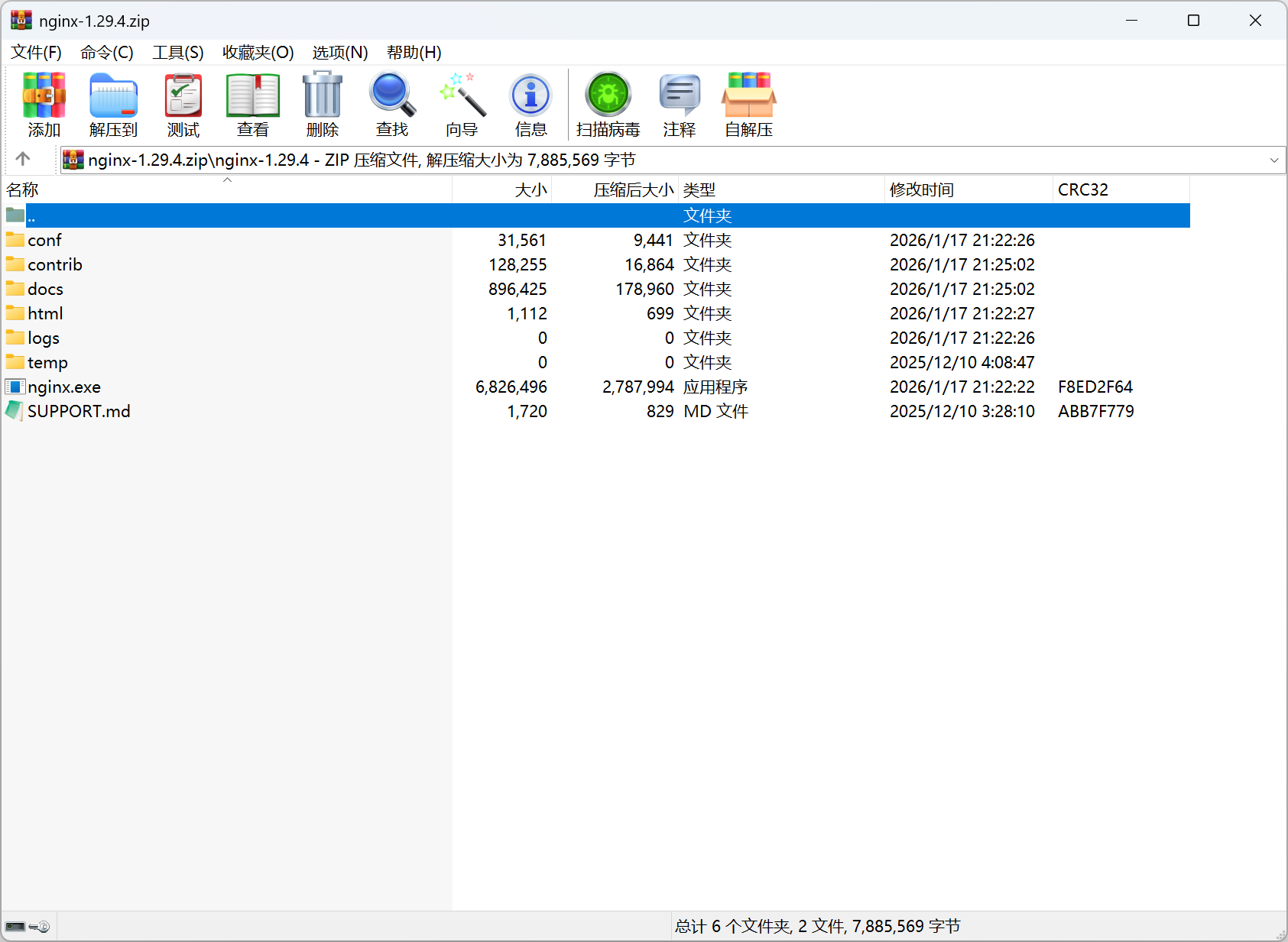Image resolution: width=1288 pixels, height=942 pixels.
Task: Click the 注释 (Comment) toolbar icon
Action: 679,95
